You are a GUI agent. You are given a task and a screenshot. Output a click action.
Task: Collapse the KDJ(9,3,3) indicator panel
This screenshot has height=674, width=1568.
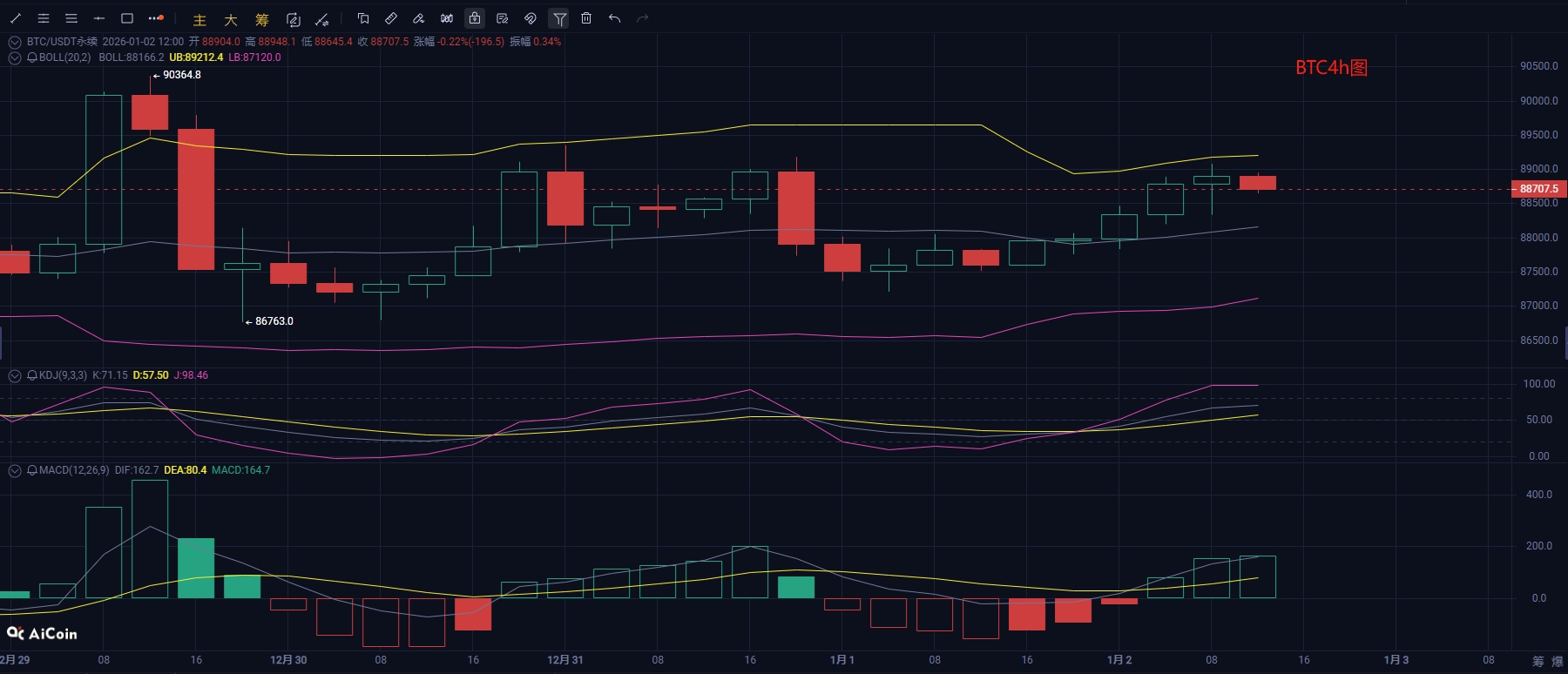(15, 375)
